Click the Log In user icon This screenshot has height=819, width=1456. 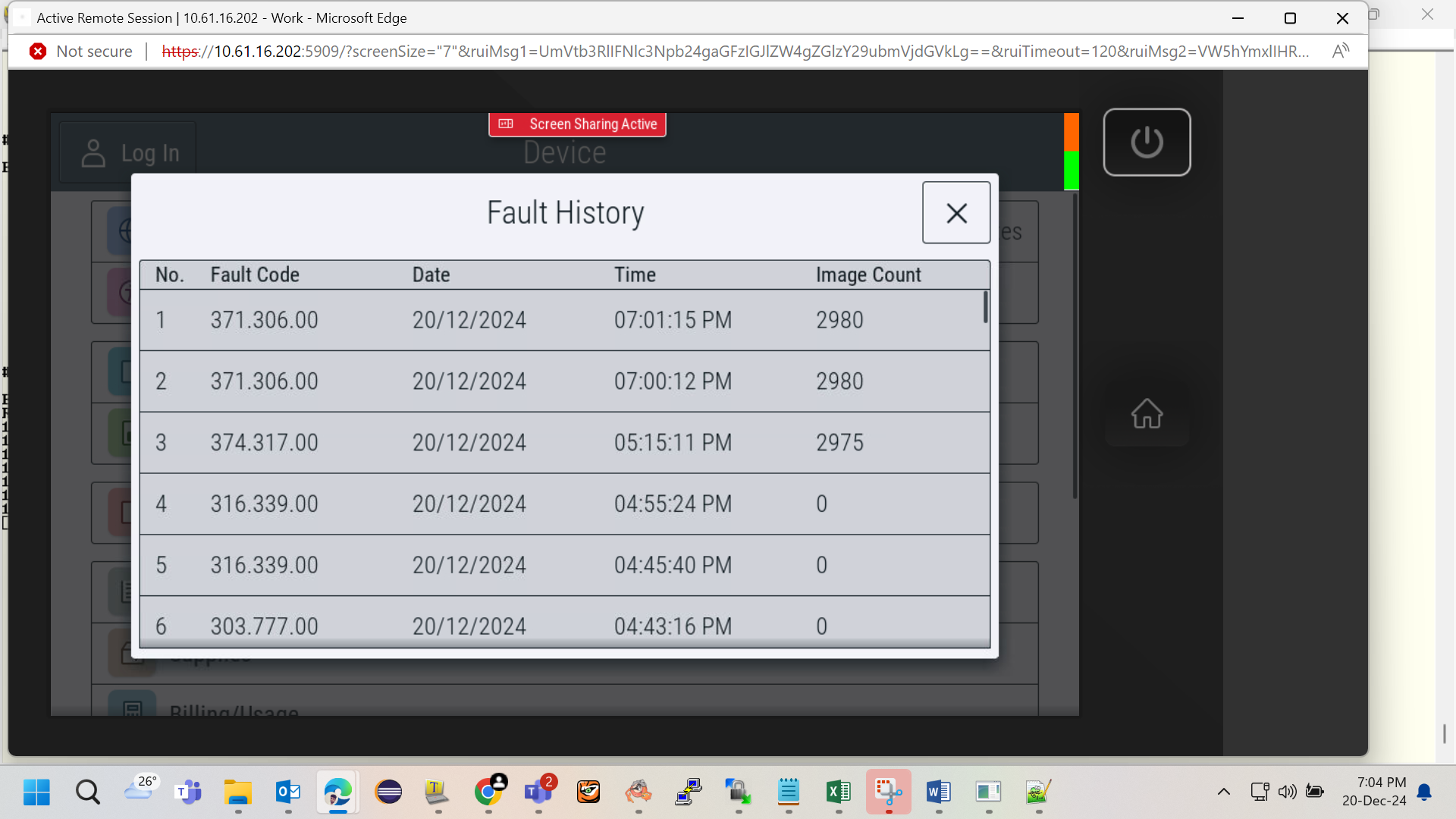[x=93, y=153]
